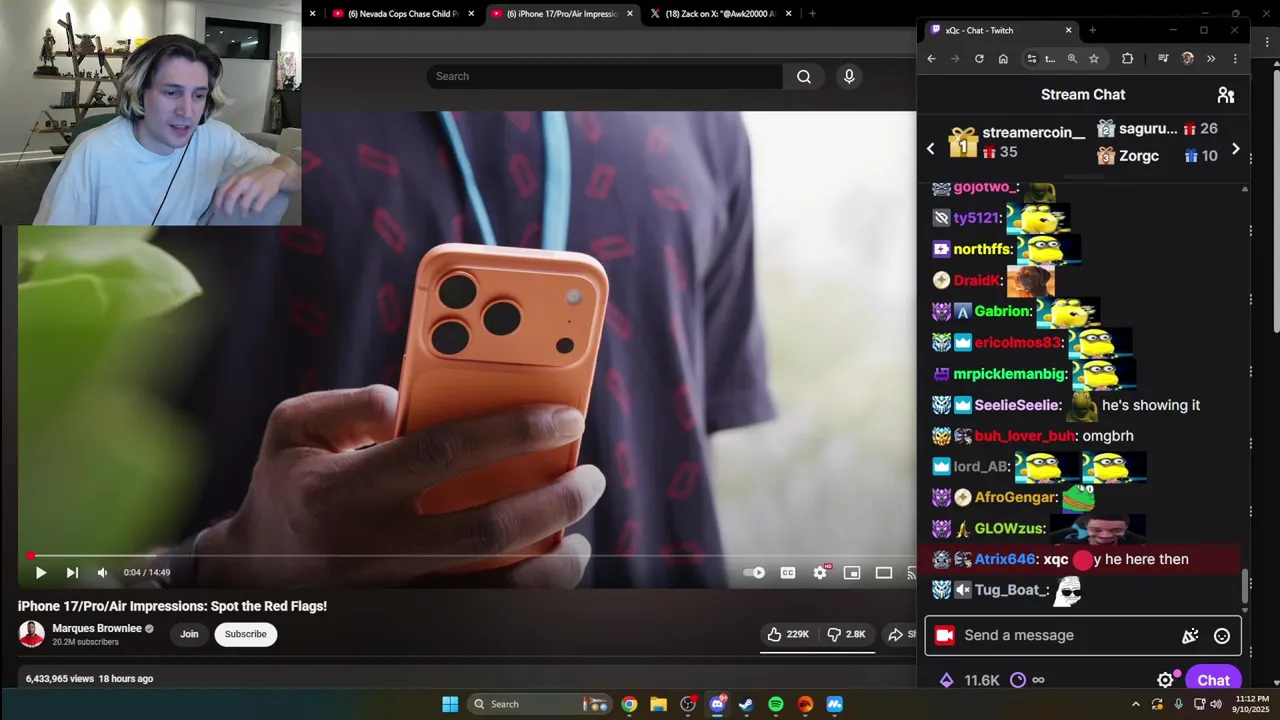The height and width of the screenshot is (720, 1280).
Task: Open the chat community users list icon
Action: [1226, 95]
